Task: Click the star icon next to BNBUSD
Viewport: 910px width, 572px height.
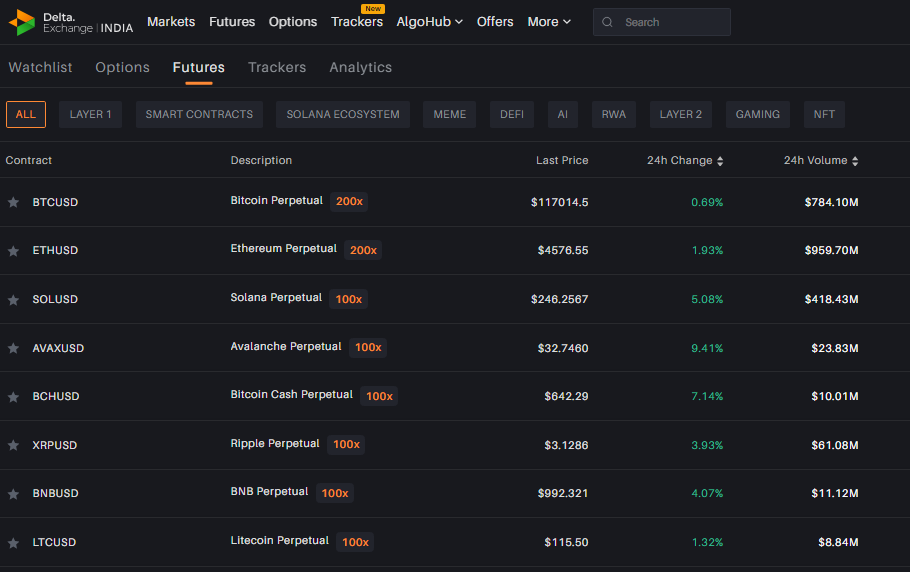Action: pyautogui.click(x=13, y=494)
